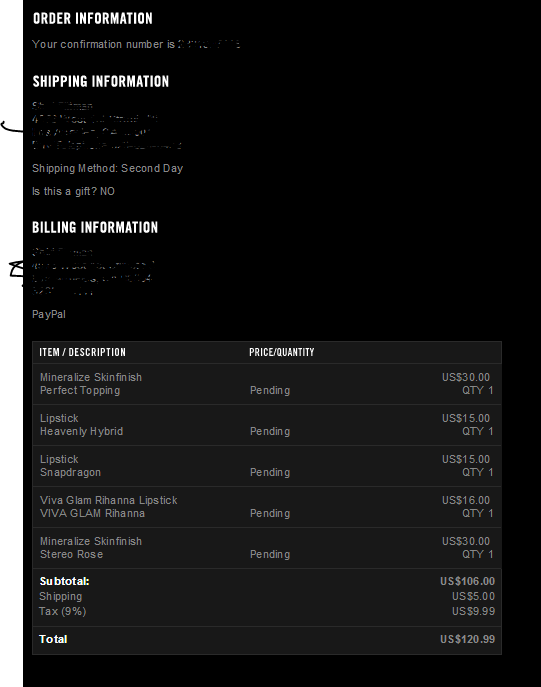Click the Pending status for Snapdragon

tap(270, 473)
